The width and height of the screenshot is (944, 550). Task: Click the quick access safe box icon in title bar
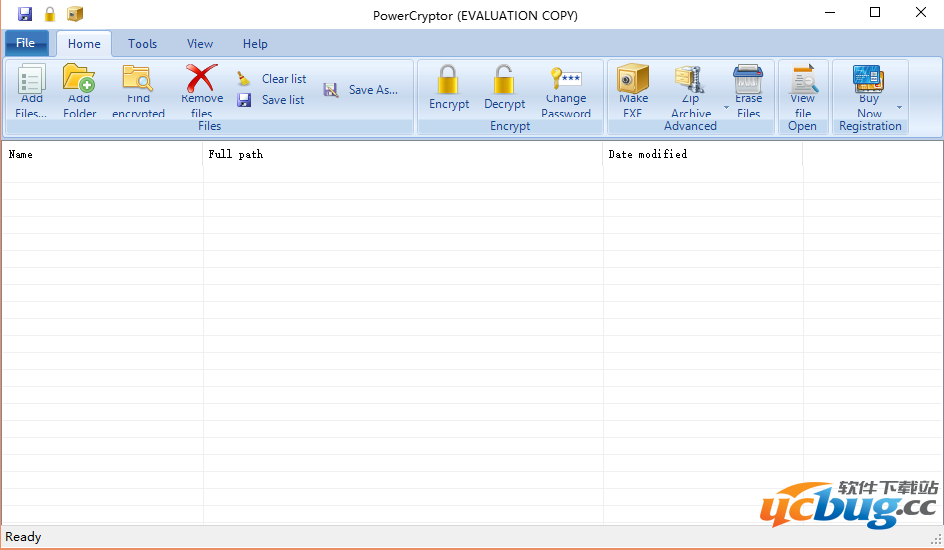pos(75,14)
